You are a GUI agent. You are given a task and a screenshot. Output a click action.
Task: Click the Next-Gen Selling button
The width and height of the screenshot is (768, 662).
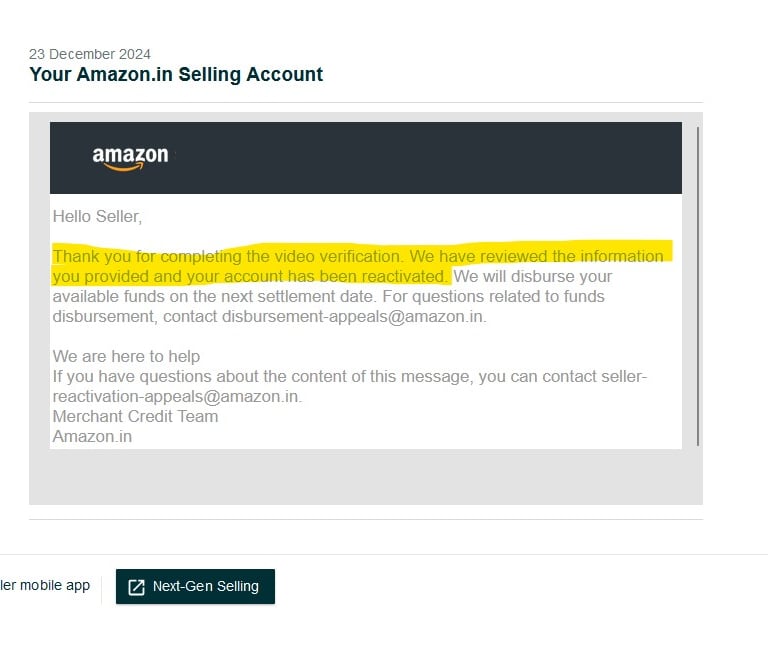tap(195, 586)
